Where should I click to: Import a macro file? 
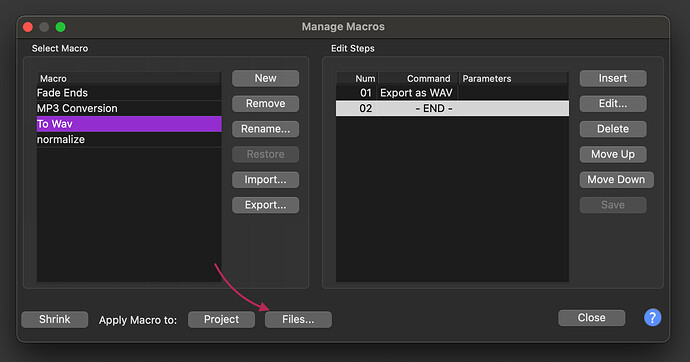coord(265,179)
